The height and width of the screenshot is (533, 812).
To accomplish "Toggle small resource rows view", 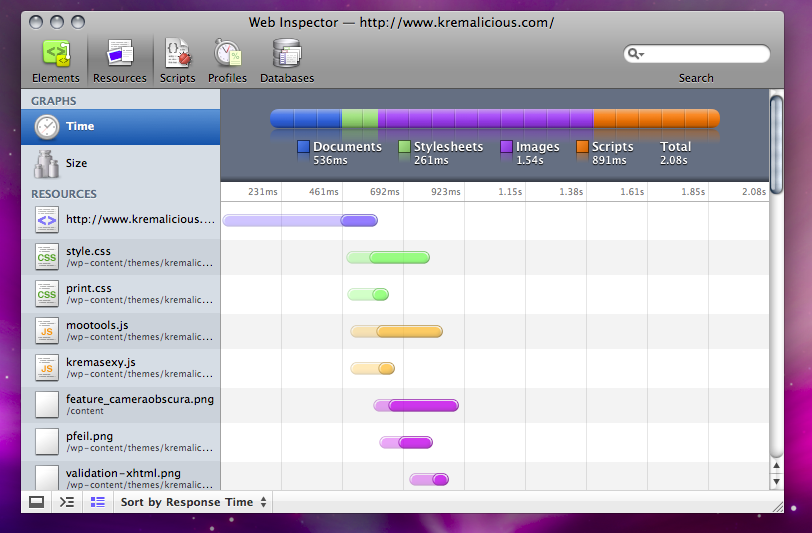I will (x=98, y=502).
